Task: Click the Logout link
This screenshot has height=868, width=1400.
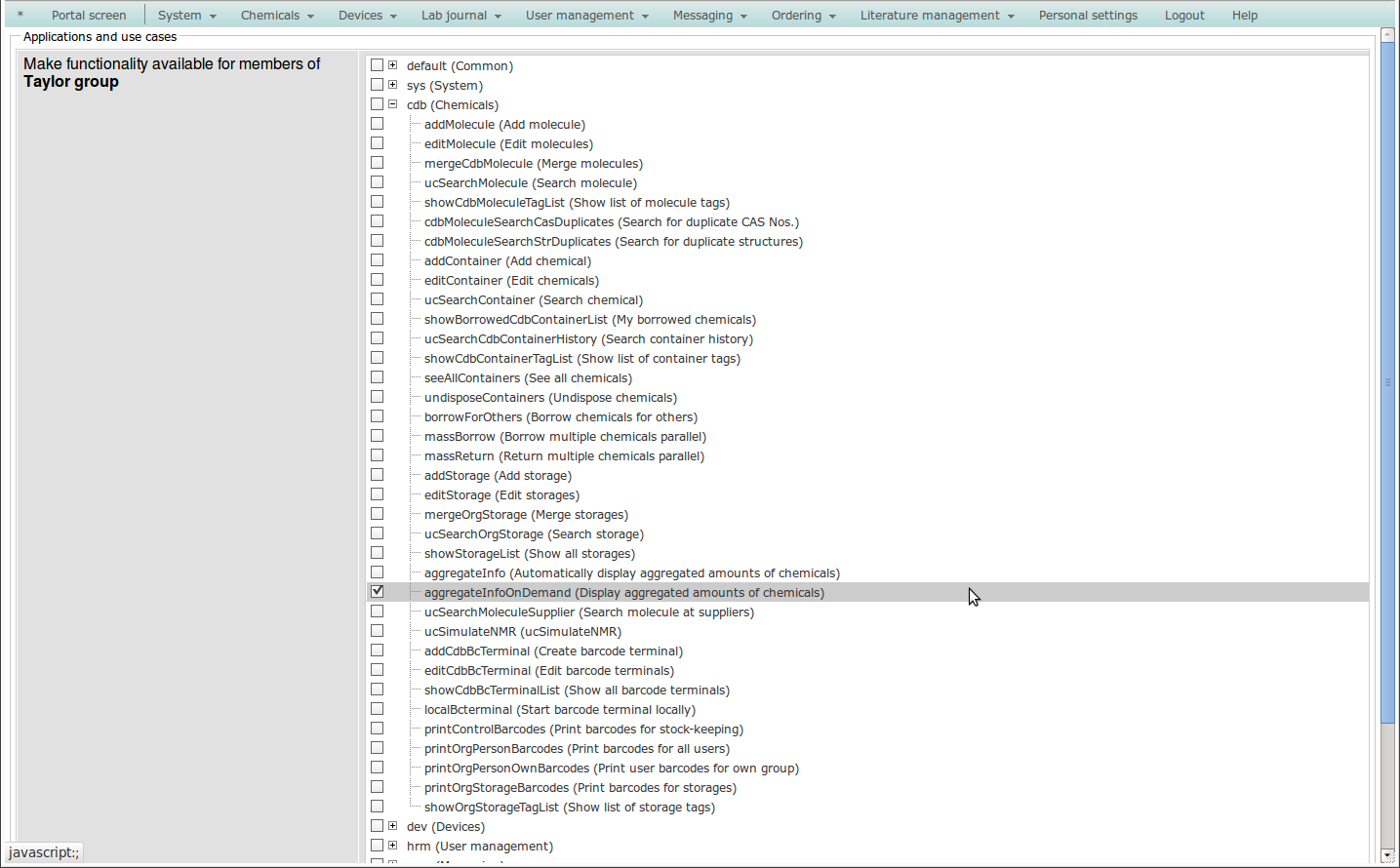Action: click(1183, 16)
